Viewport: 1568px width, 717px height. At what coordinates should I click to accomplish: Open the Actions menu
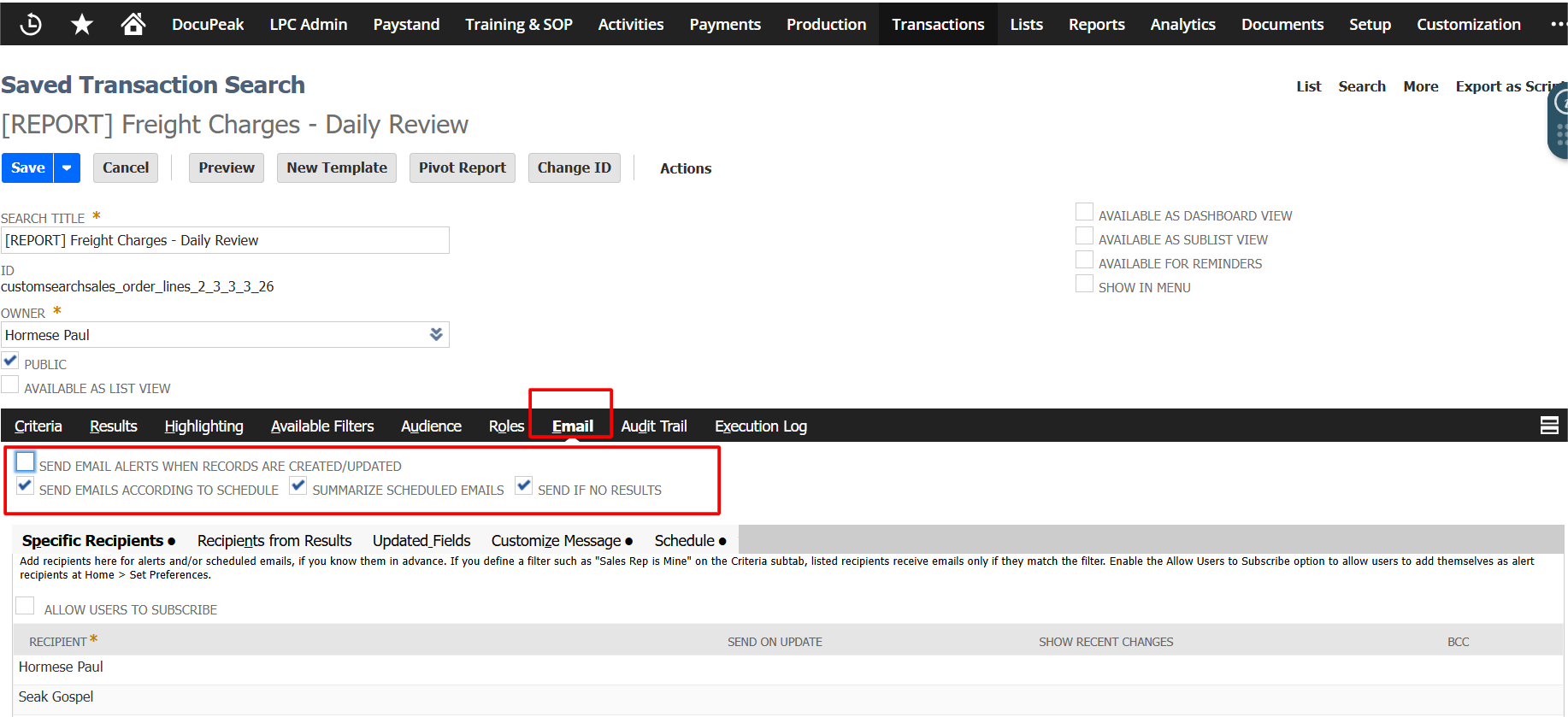685,168
